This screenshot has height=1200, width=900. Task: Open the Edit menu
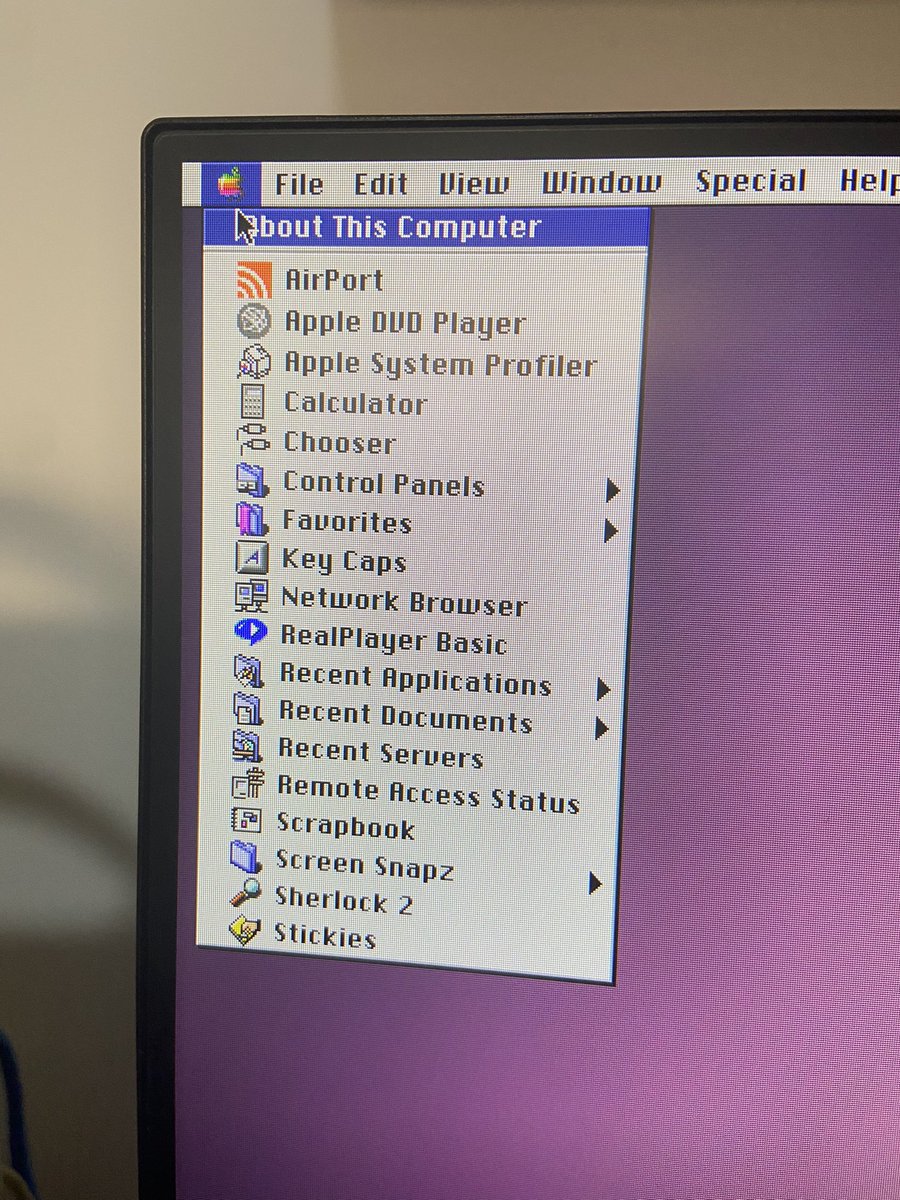pos(381,184)
